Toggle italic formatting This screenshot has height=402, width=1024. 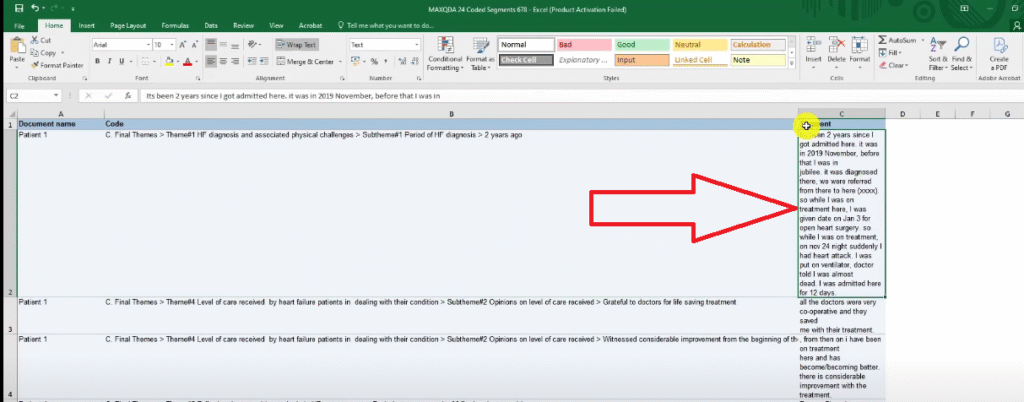tap(109, 61)
